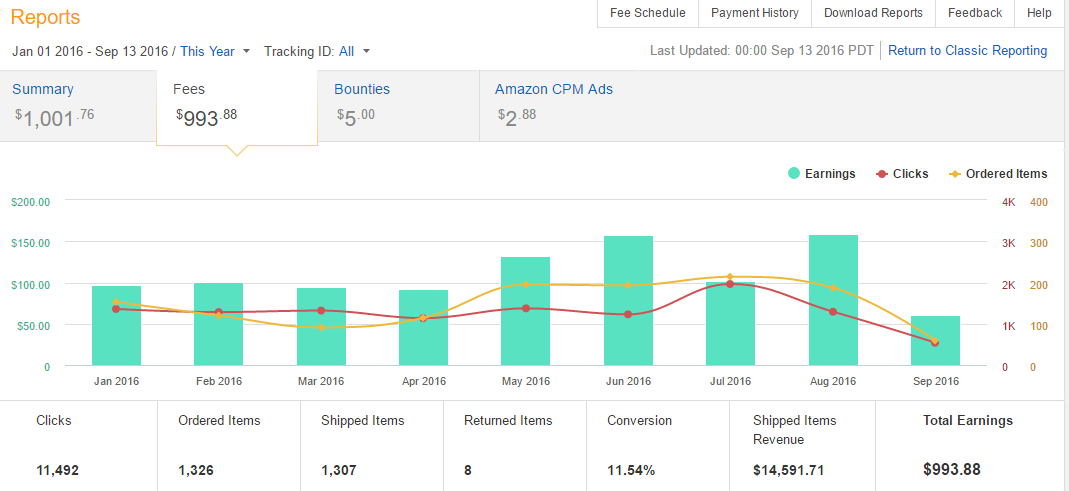View Payment History
The image size is (1069, 491).
click(754, 13)
